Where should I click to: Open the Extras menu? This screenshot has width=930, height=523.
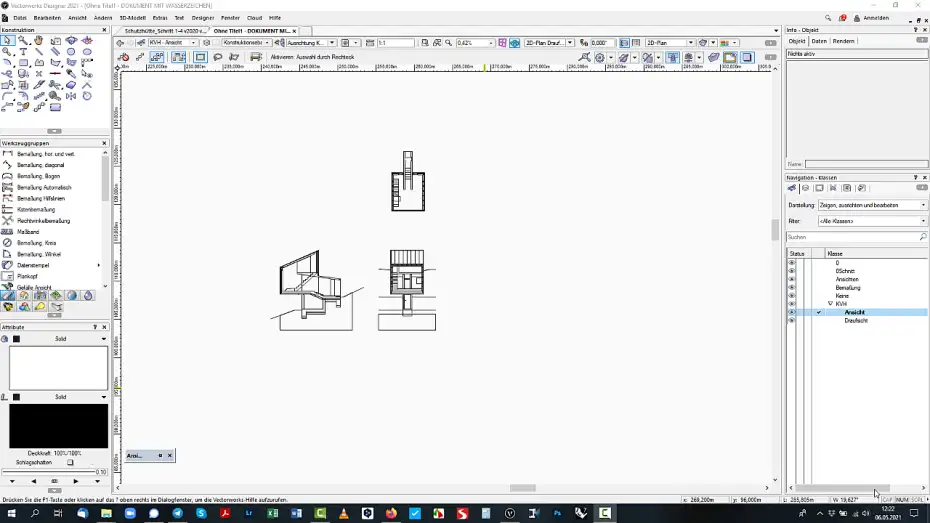pos(160,18)
